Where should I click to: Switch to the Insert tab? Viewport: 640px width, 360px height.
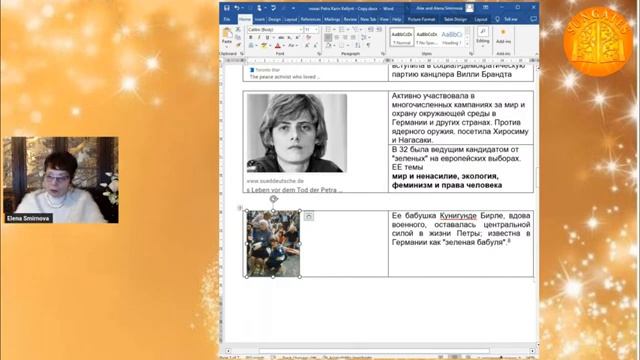[x=260, y=19]
